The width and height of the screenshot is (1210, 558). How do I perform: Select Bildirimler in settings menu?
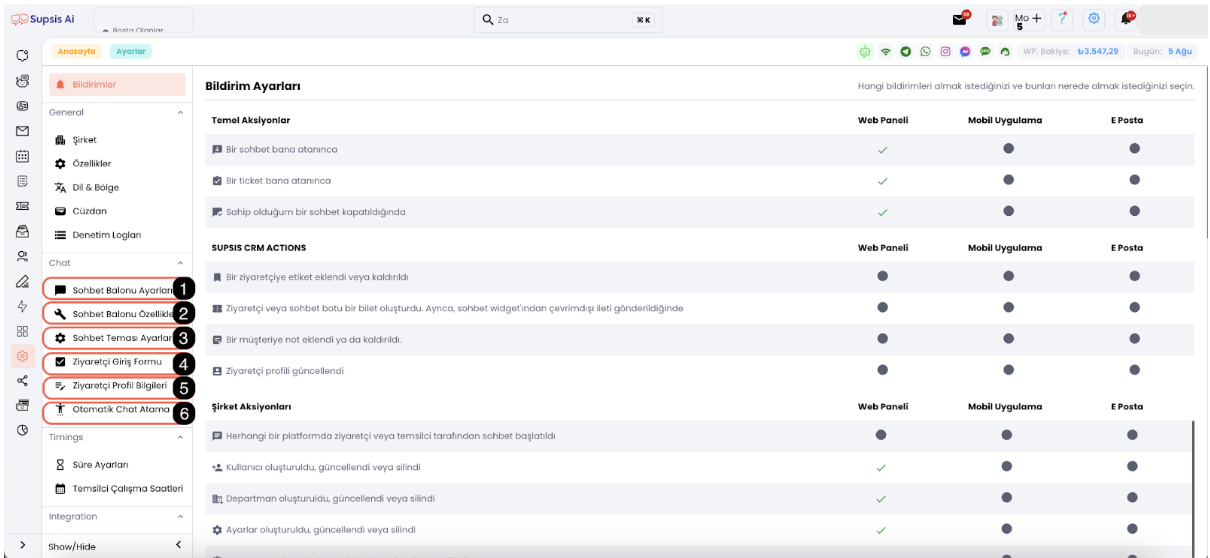click(x=116, y=85)
